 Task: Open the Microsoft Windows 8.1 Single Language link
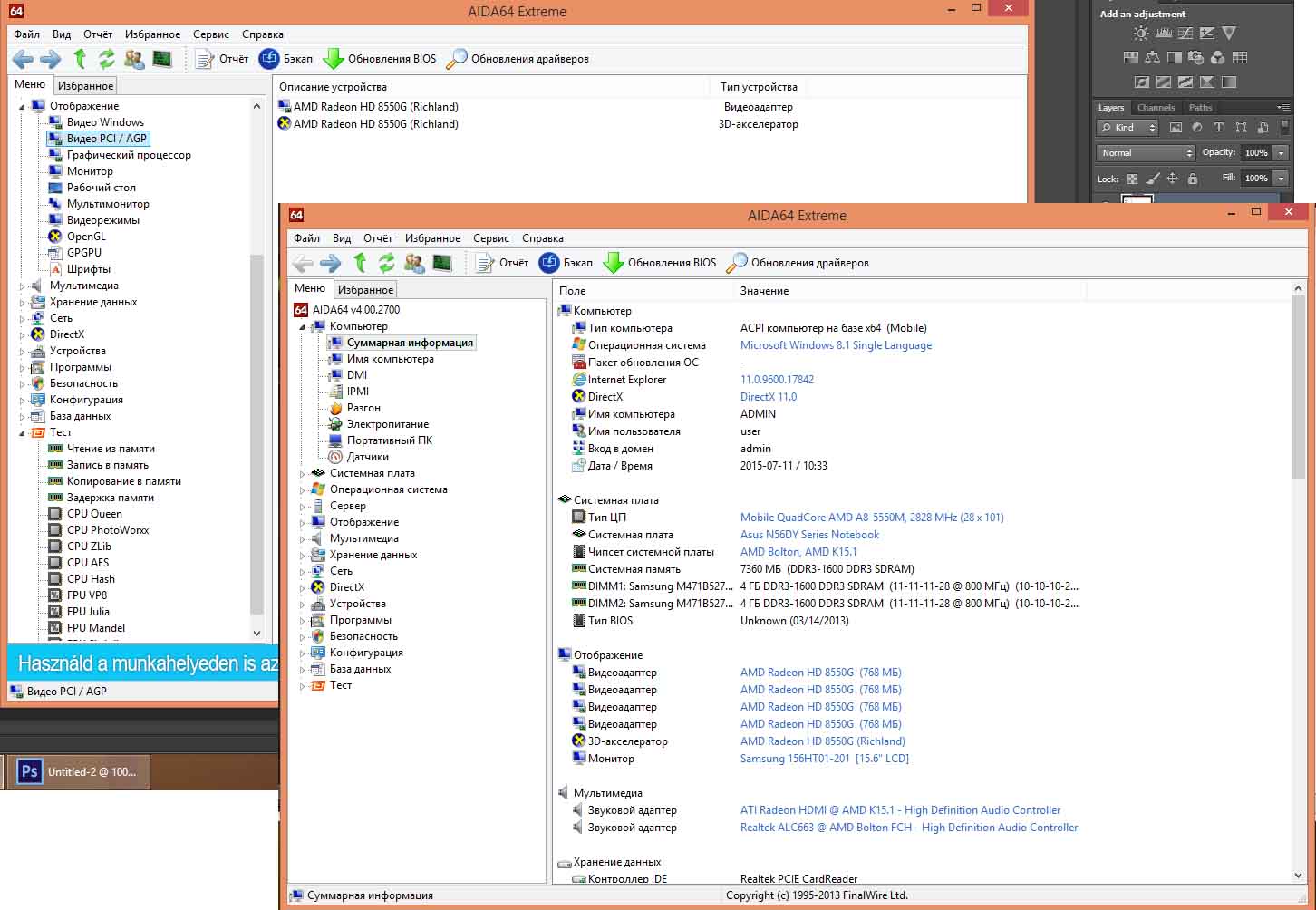[836, 345]
